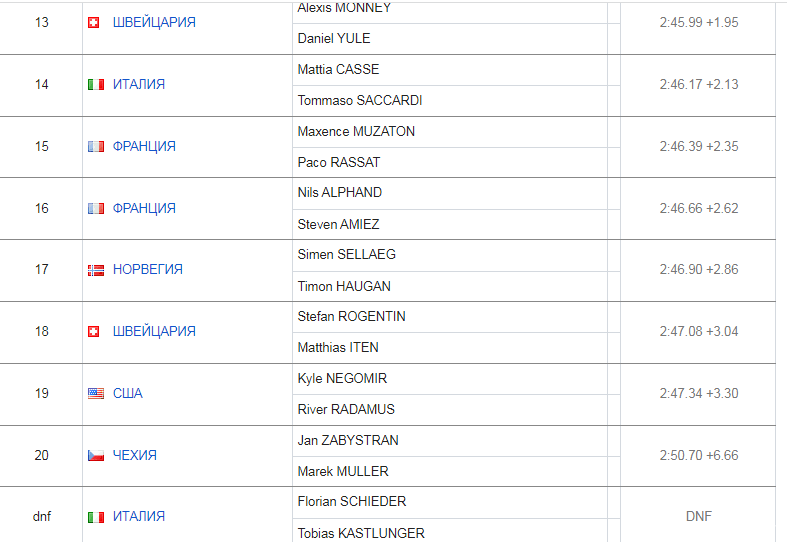Viewport: 787px width, 542px height.
Task: Open the НОРВЕГИЯ country link
Action: coord(148,269)
